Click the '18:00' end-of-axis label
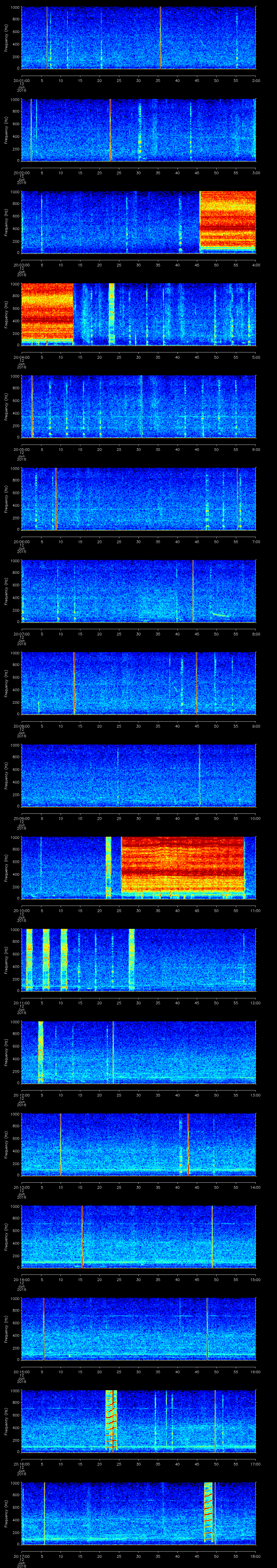This screenshot has width=277, height=1568. [x=255, y=1556]
